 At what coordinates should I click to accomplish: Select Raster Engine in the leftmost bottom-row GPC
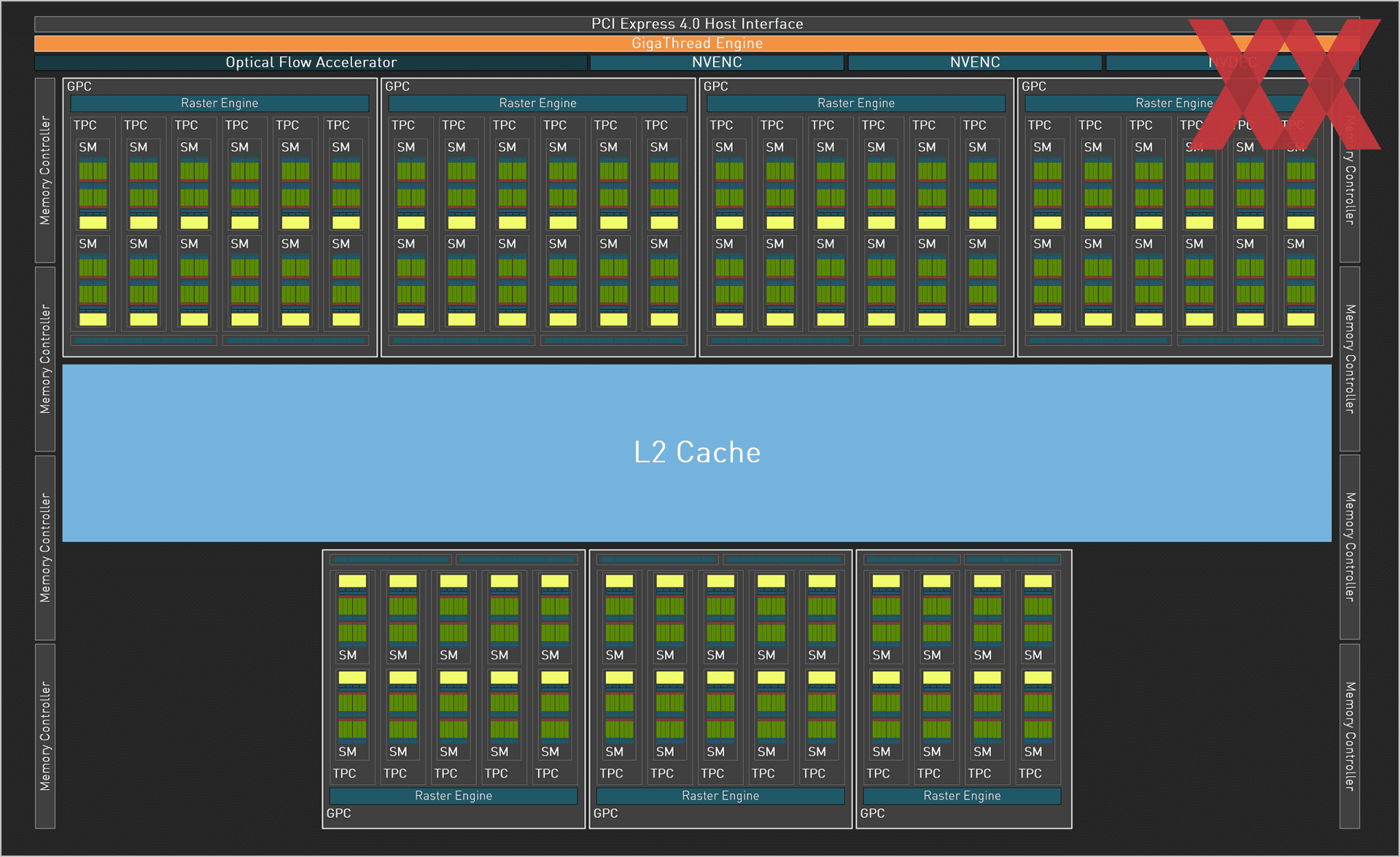point(454,796)
